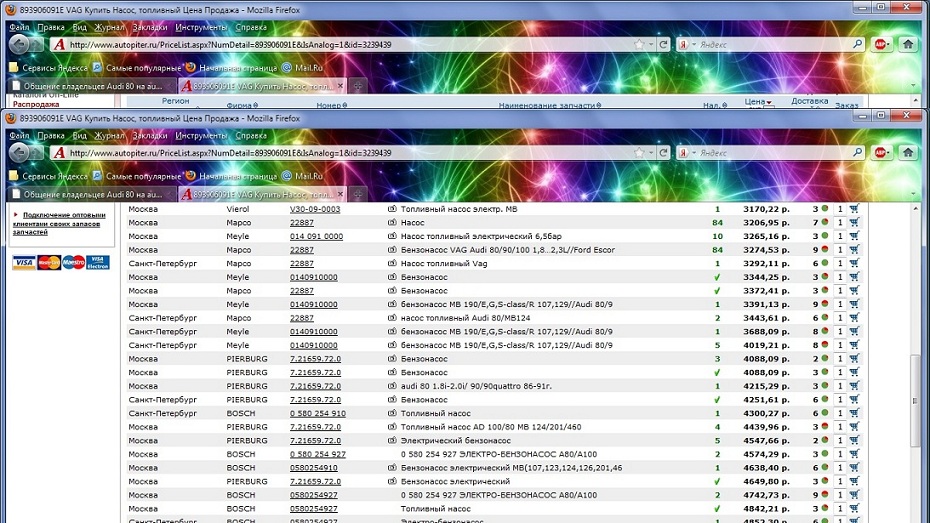Click cart icon in the 4215,29 р. PIERBURG row
The image size is (930, 523).
click(x=854, y=386)
